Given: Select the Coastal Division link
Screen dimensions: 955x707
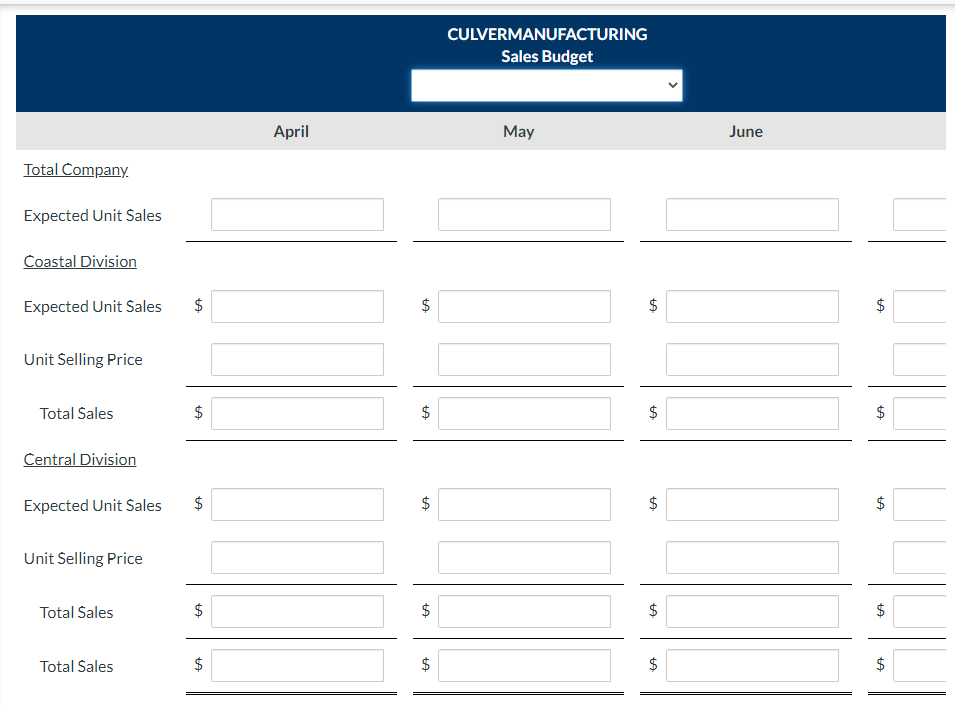Looking at the screenshot, I should pyautogui.click(x=79, y=261).
